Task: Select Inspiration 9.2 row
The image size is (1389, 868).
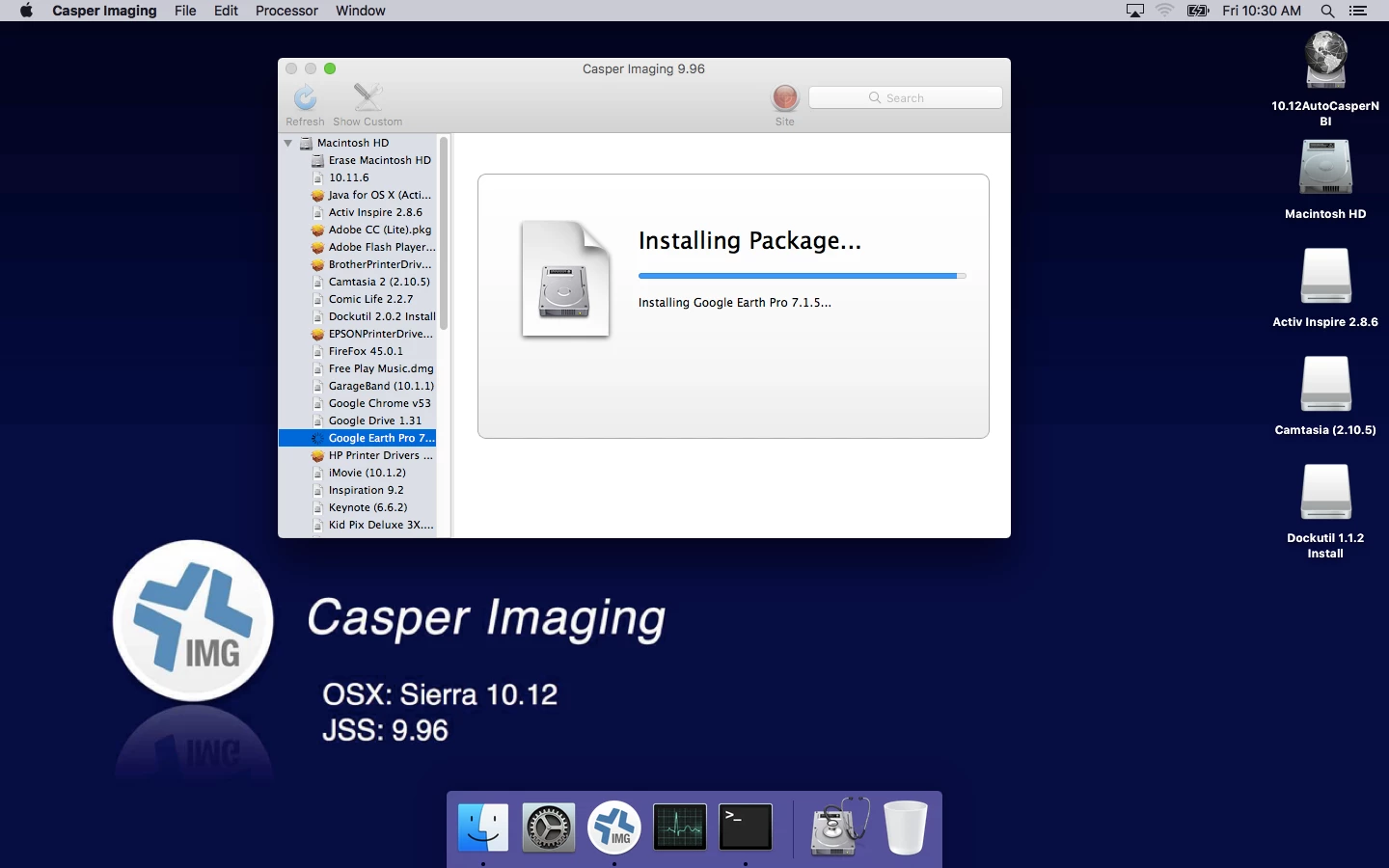Action: [358, 490]
